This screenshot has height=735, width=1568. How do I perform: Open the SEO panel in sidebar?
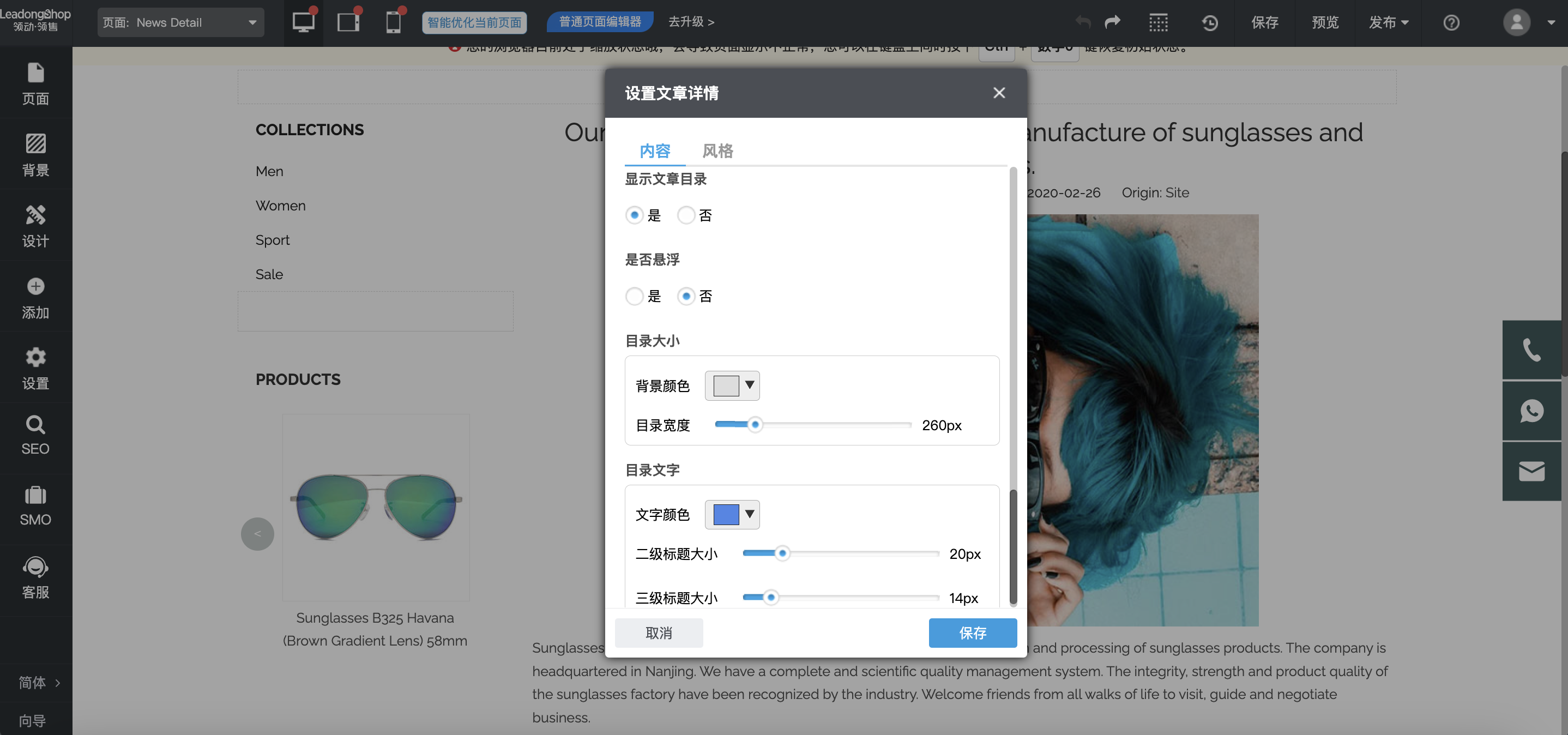click(x=35, y=435)
